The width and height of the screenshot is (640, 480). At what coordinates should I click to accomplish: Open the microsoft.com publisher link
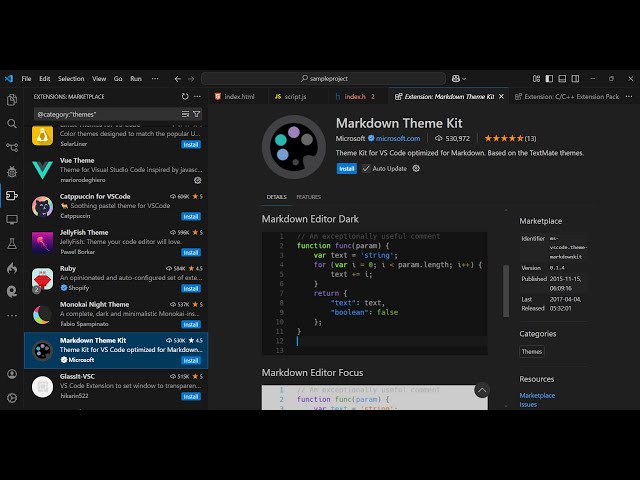click(x=398, y=138)
